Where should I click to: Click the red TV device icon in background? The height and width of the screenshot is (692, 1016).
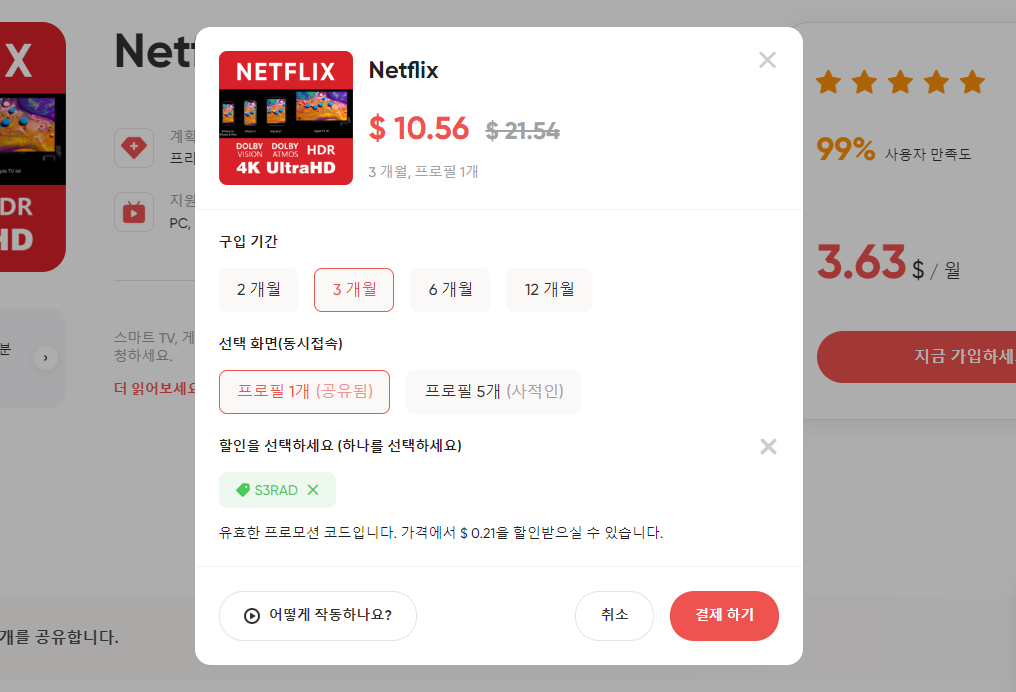pyautogui.click(x=134, y=212)
